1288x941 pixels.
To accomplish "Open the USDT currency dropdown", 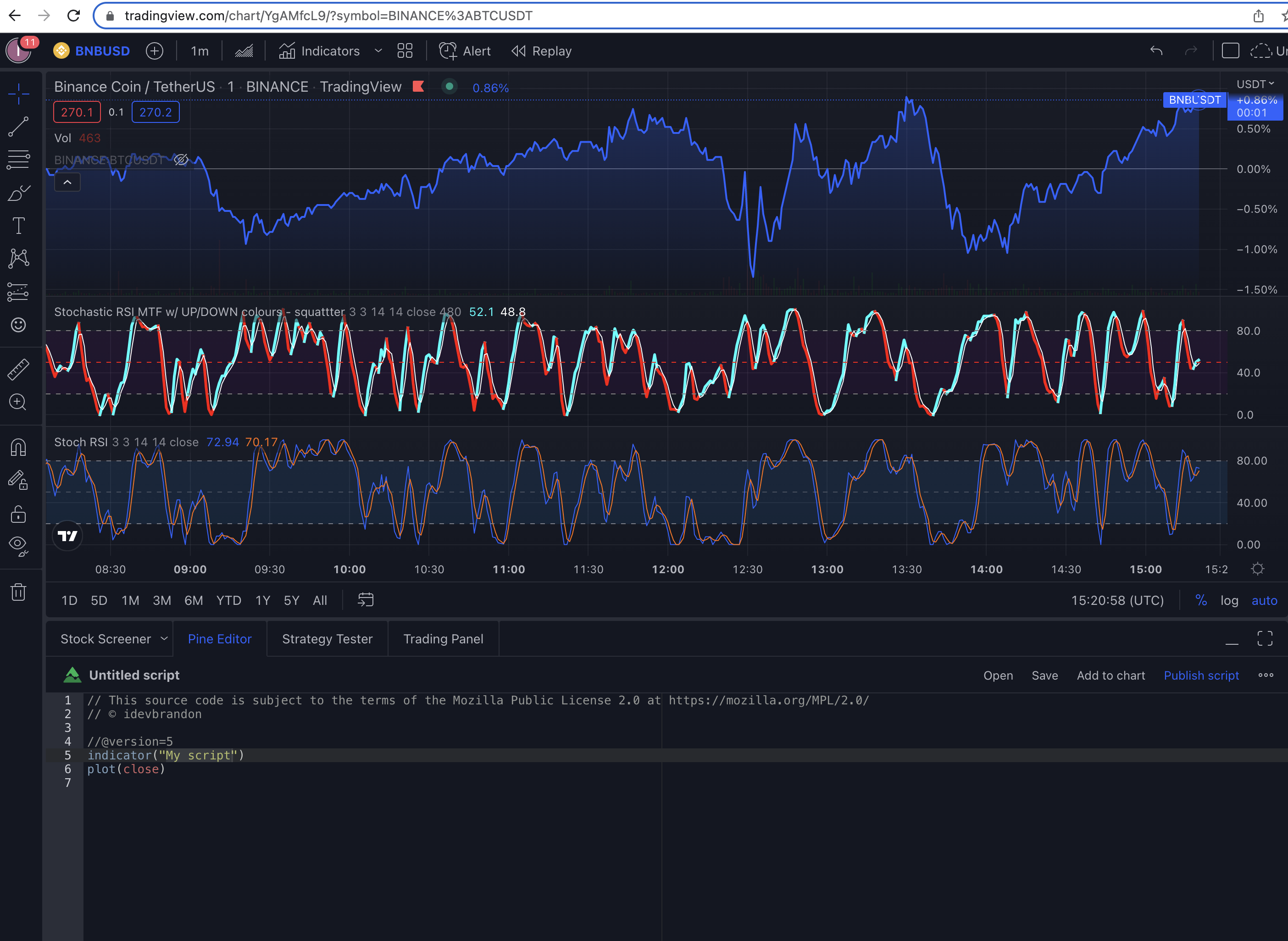I will click(1255, 84).
